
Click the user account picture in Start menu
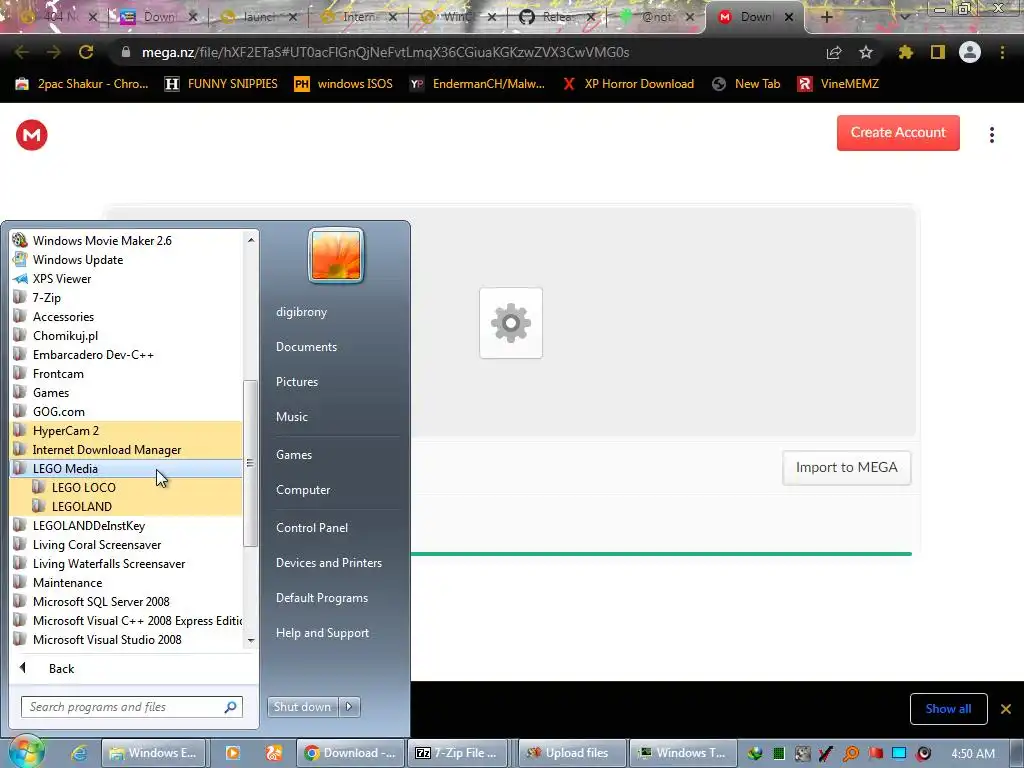point(336,255)
